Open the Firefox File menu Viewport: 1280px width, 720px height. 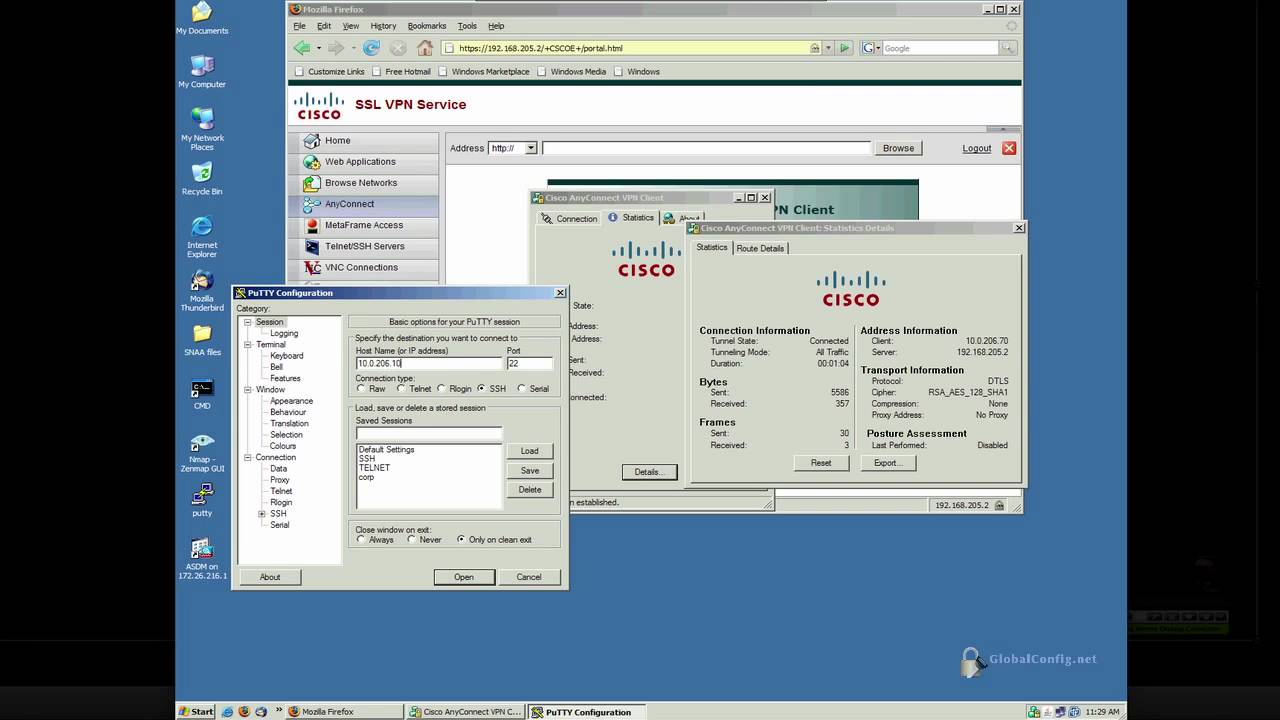299,26
